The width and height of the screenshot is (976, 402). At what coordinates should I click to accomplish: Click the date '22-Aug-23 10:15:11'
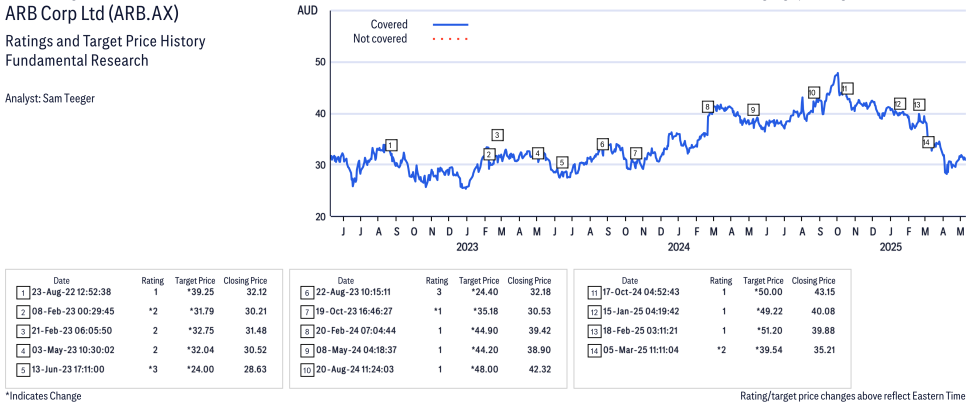[x=352, y=292]
